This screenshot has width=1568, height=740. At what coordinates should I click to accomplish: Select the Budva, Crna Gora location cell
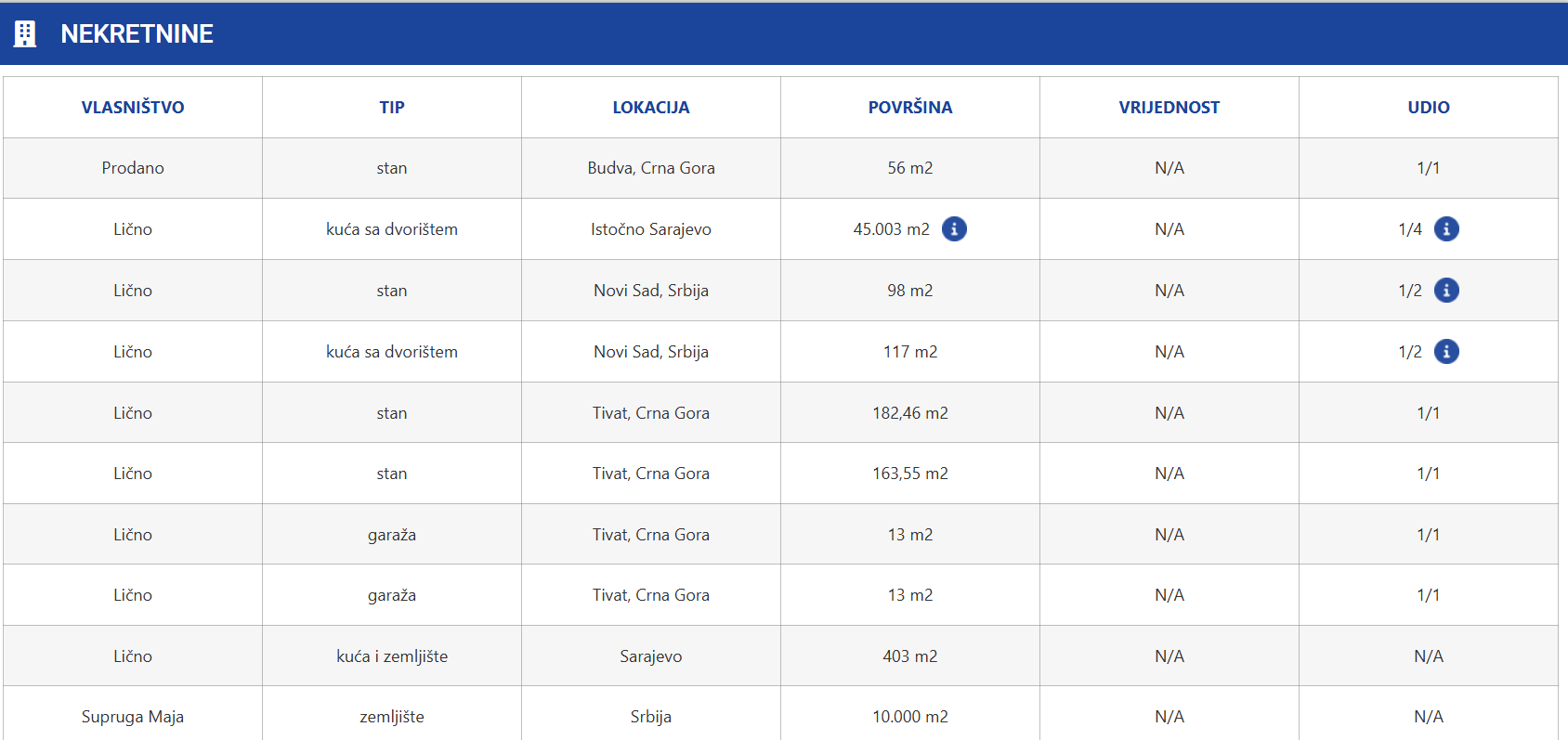(x=651, y=168)
